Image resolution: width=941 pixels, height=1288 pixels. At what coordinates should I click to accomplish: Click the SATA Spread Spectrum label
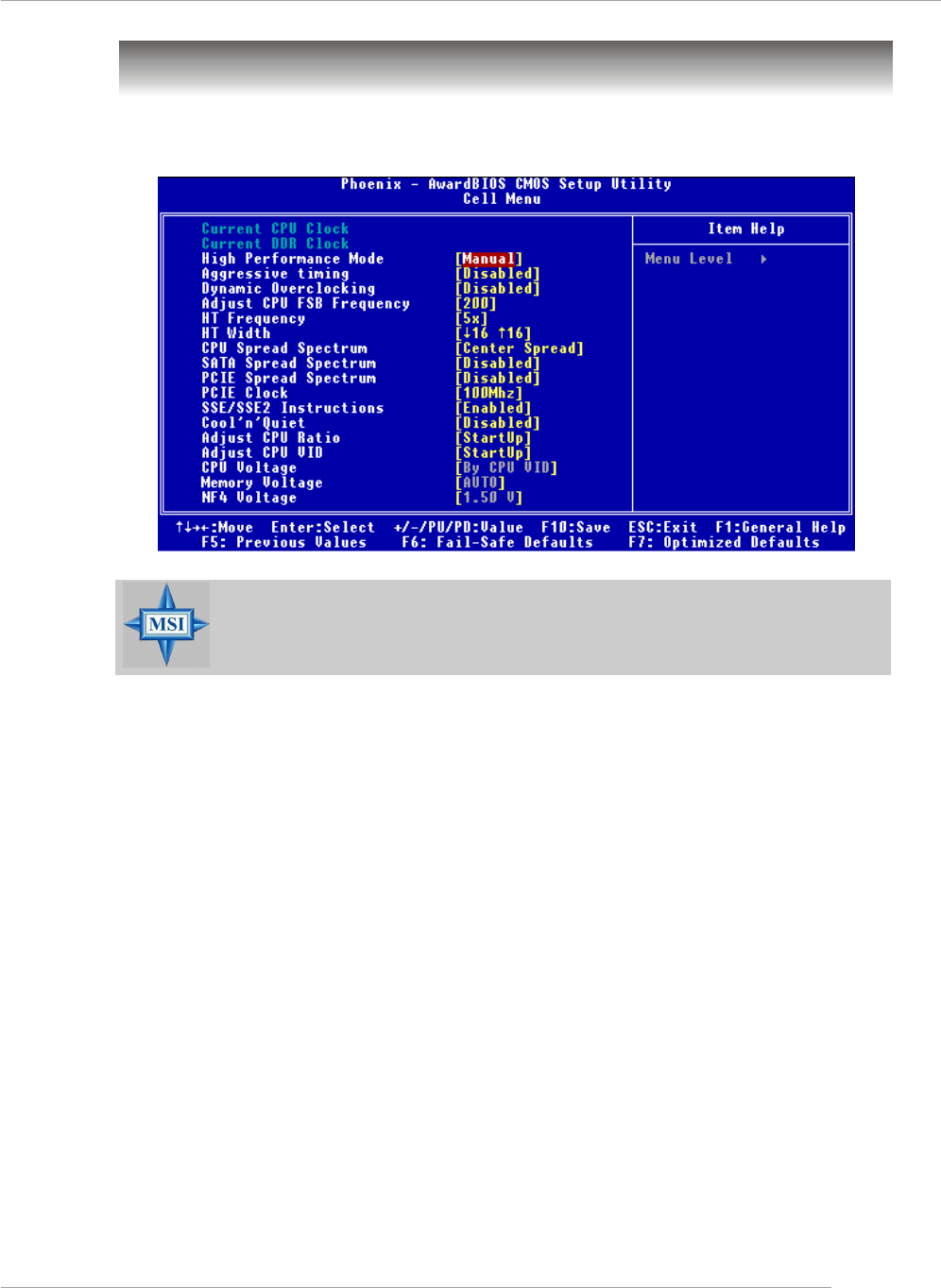(x=288, y=364)
